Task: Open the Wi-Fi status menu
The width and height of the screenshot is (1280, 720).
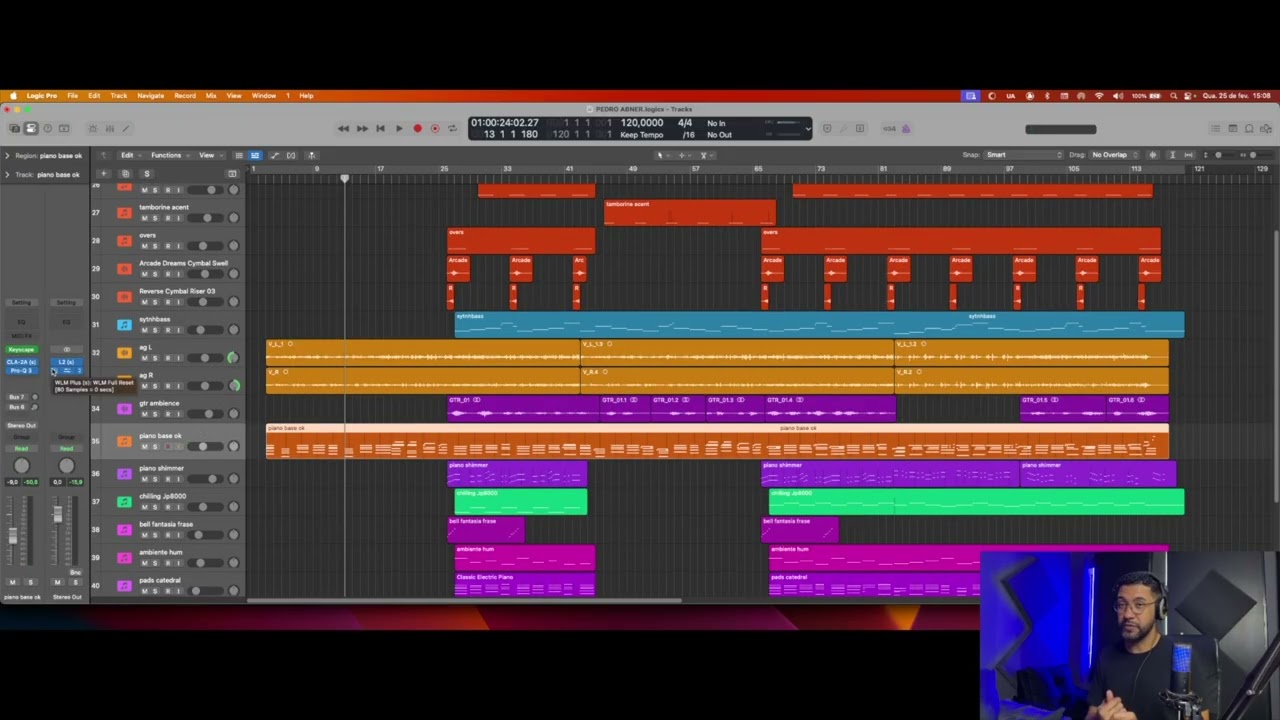Action: (x=1099, y=96)
